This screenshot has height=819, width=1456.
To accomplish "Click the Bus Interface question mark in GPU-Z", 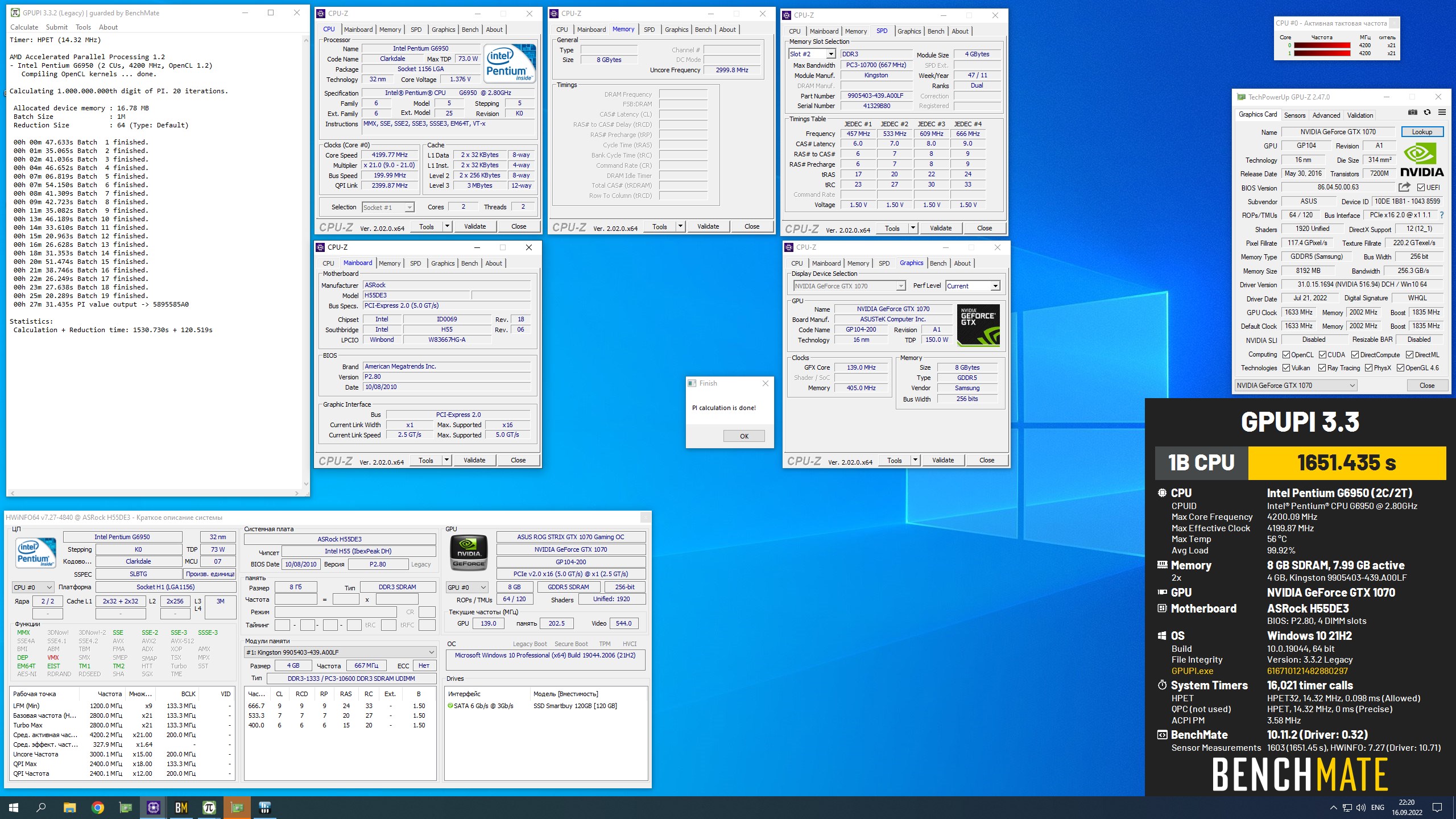I will (1442, 215).
